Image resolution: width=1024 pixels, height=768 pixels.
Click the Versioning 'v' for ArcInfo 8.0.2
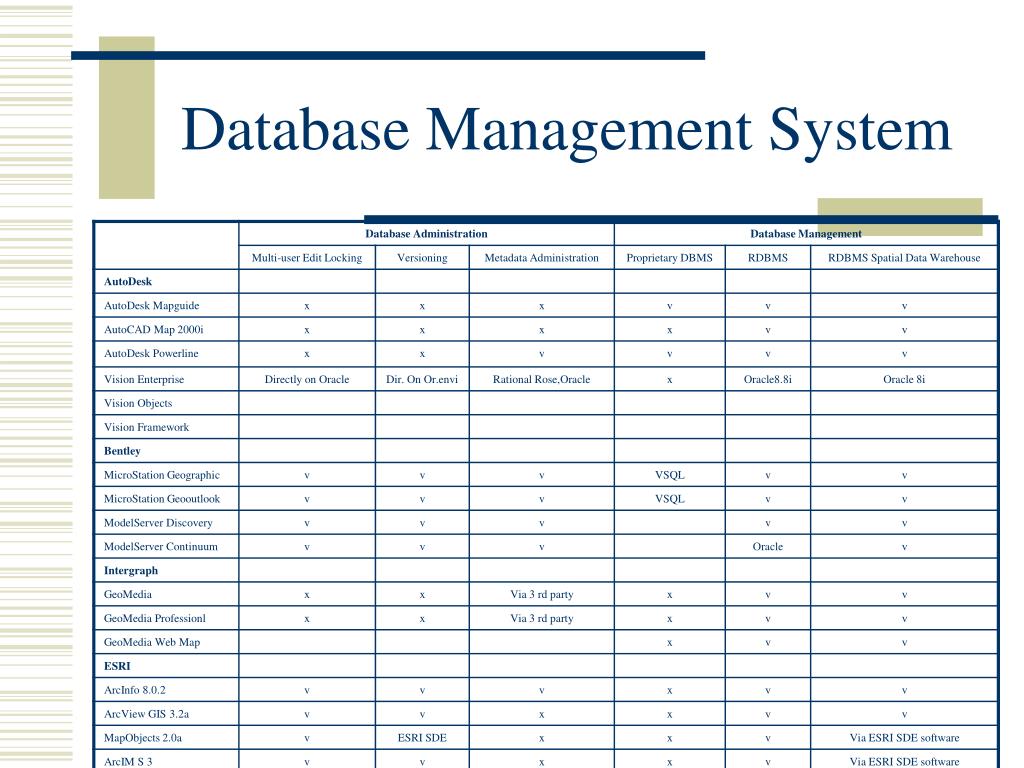(x=423, y=691)
